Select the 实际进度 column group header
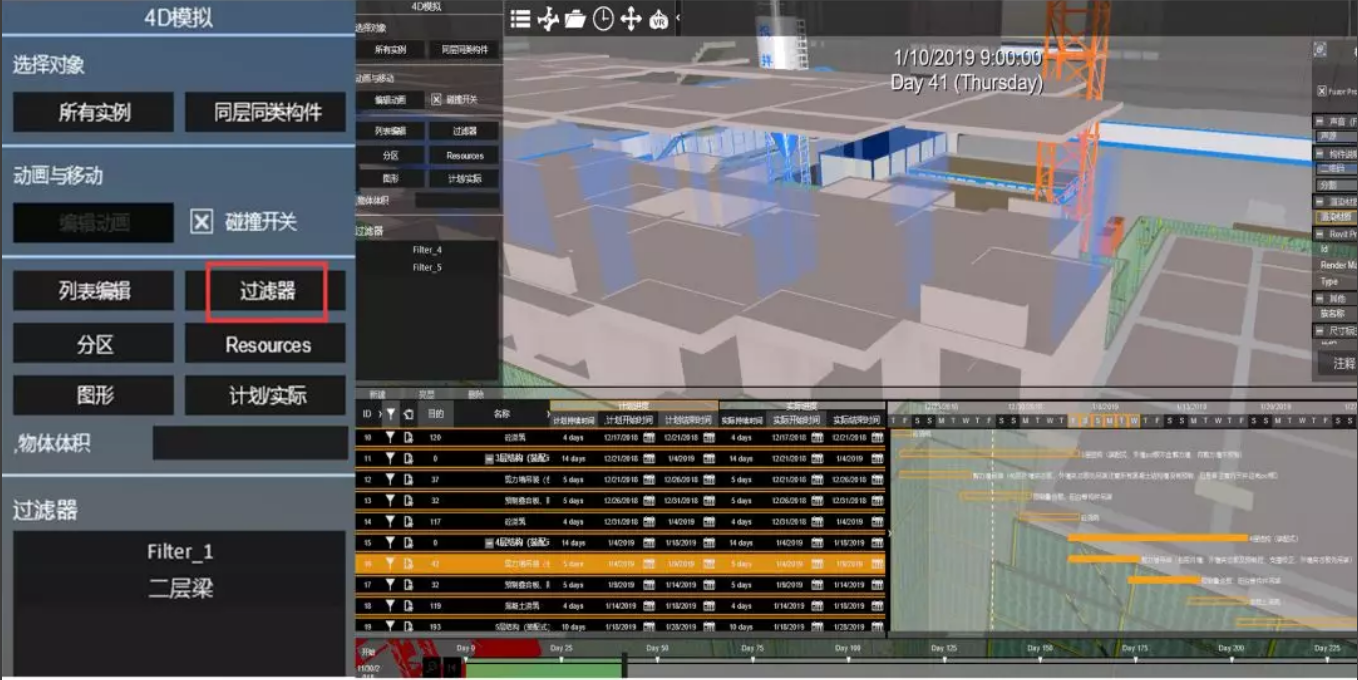Screen dimensions: 1358x680 [x=802, y=406]
